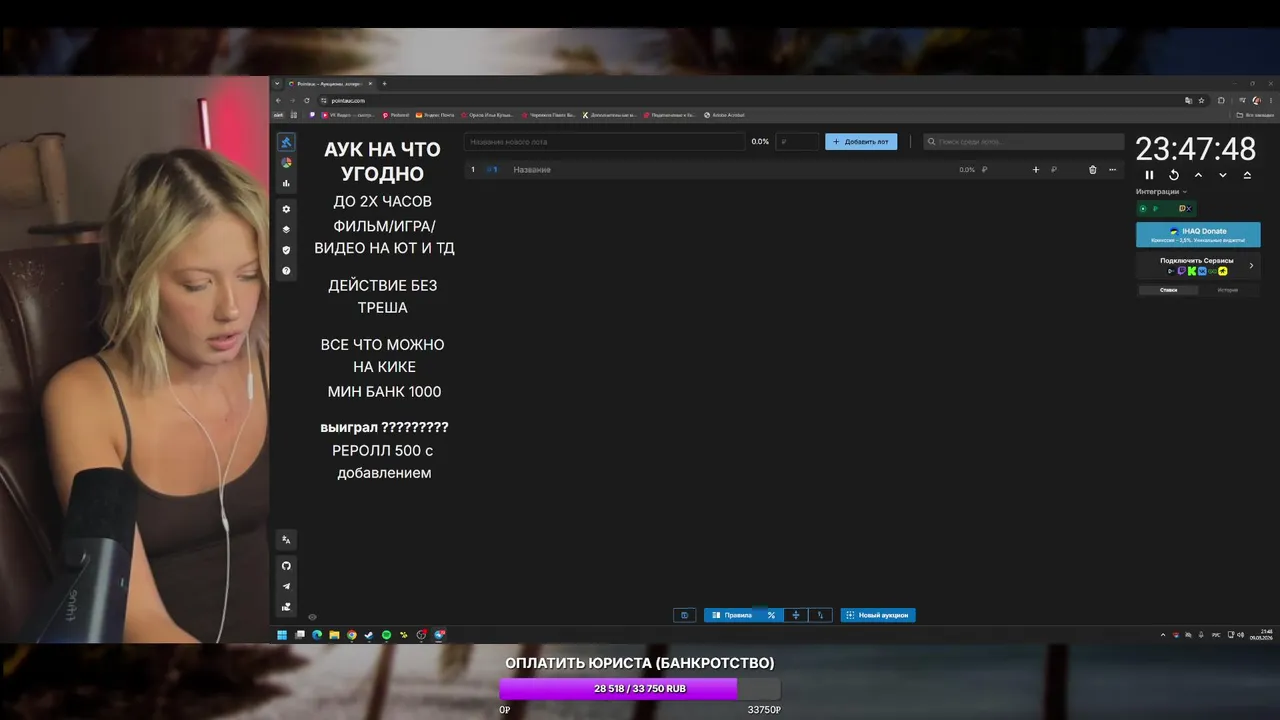This screenshot has width=1280, height=720.
Task: Open Spotify from the taskbar
Action: 387,635
